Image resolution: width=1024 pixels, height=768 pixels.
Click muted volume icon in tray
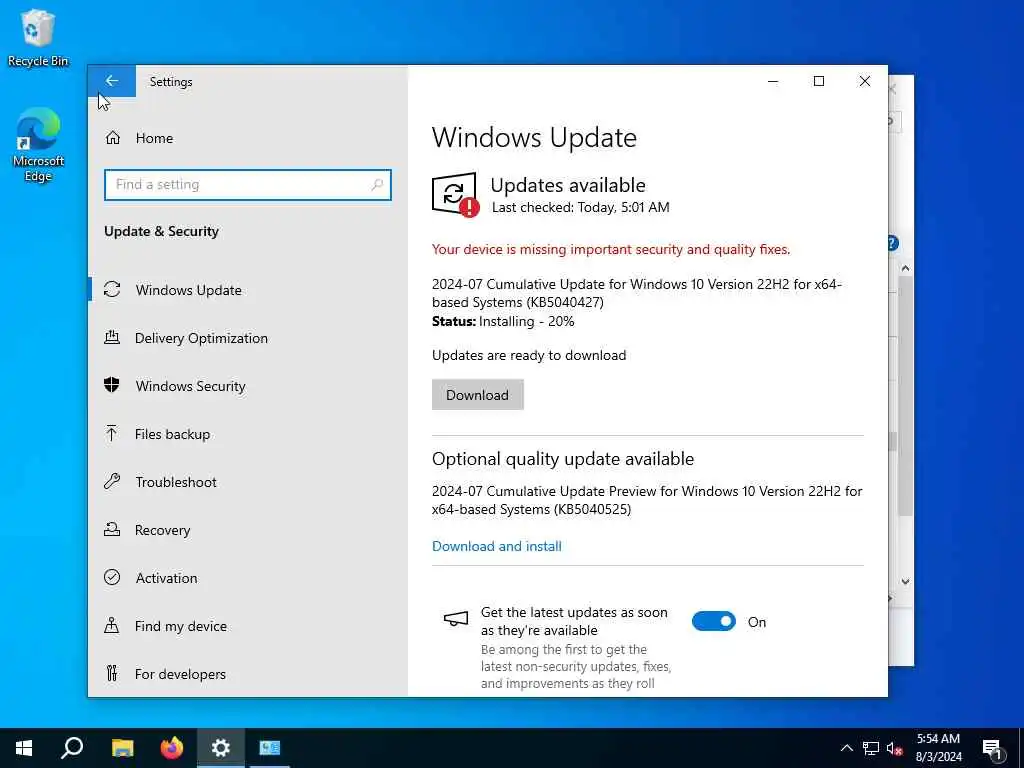(895, 748)
